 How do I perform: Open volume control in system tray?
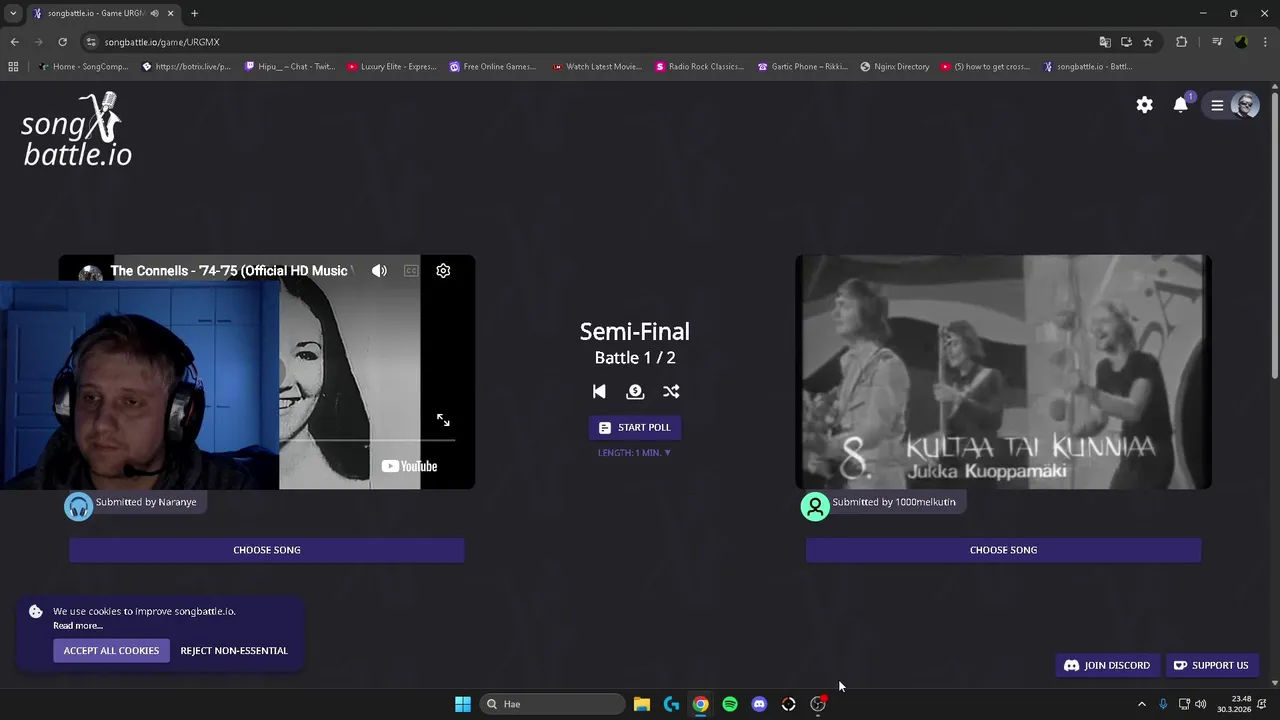(x=1200, y=704)
